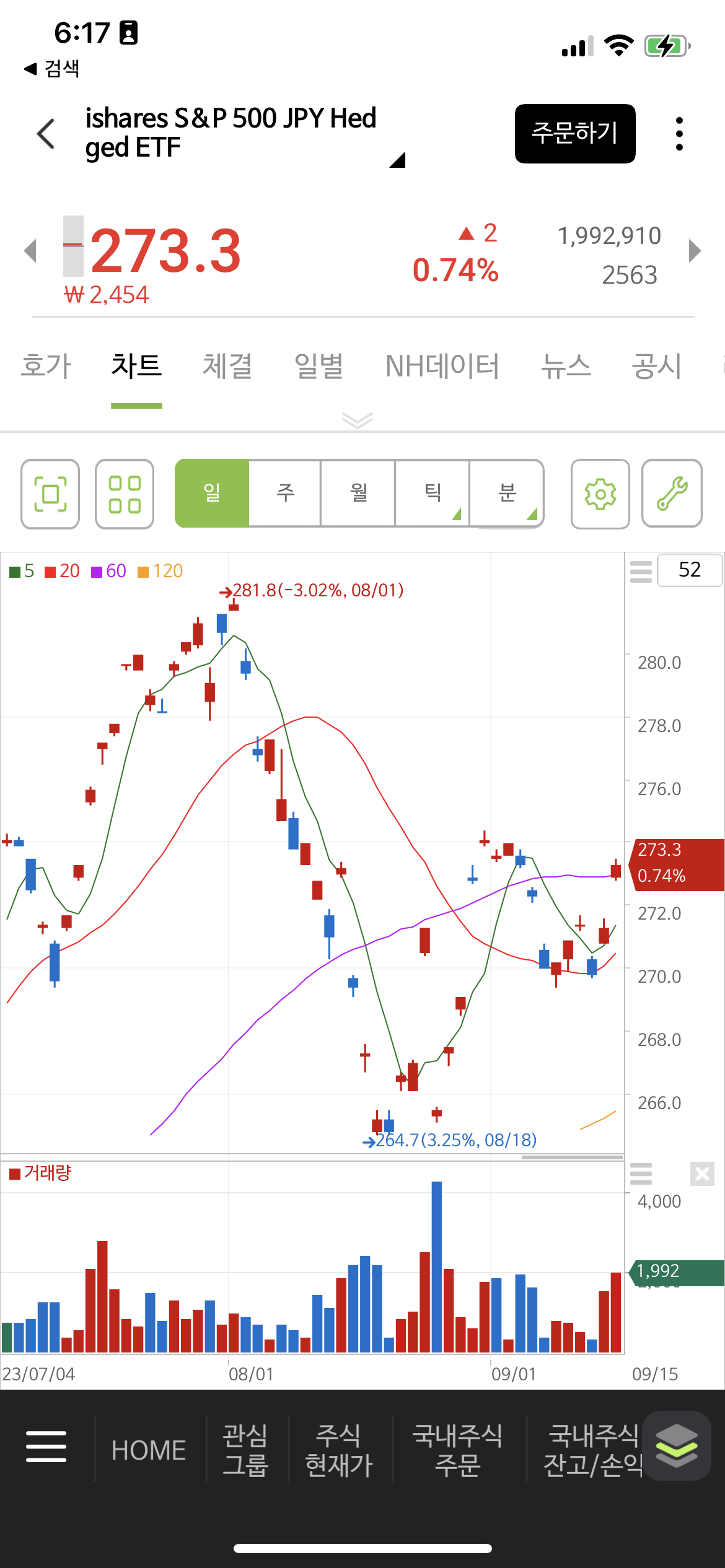Image resolution: width=725 pixels, height=1568 pixels.
Task: Return to 검색 app via back link
Action: (x=52, y=68)
